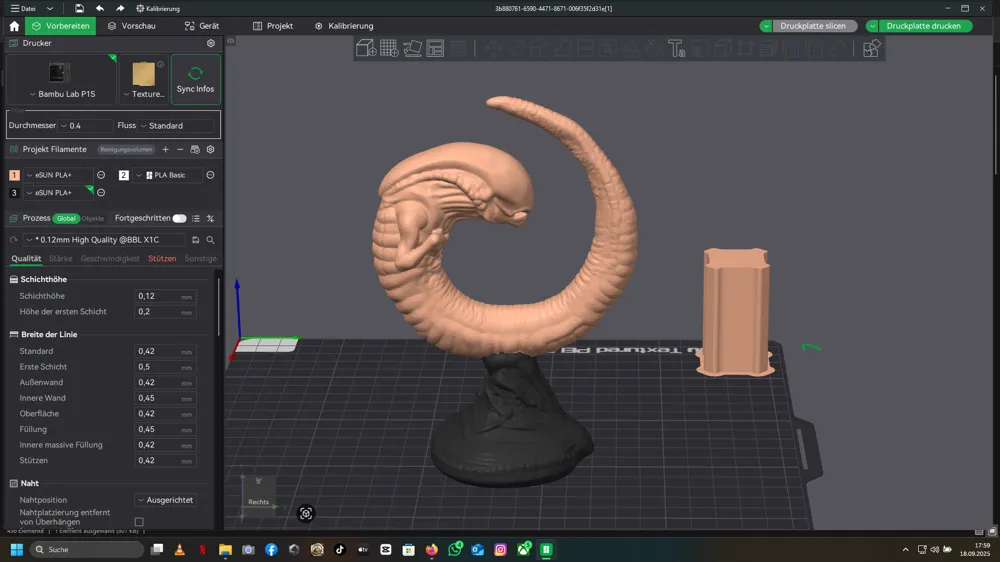This screenshot has width=1000, height=562.
Task: Click the process settings list icon
Action: point(196,218)
